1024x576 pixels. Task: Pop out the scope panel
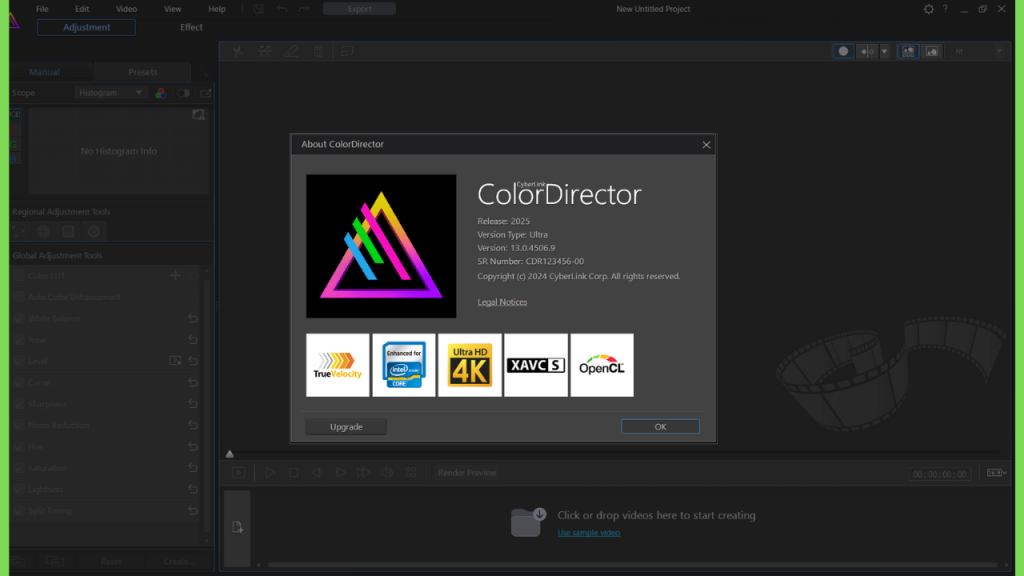(x=206, y=93)
